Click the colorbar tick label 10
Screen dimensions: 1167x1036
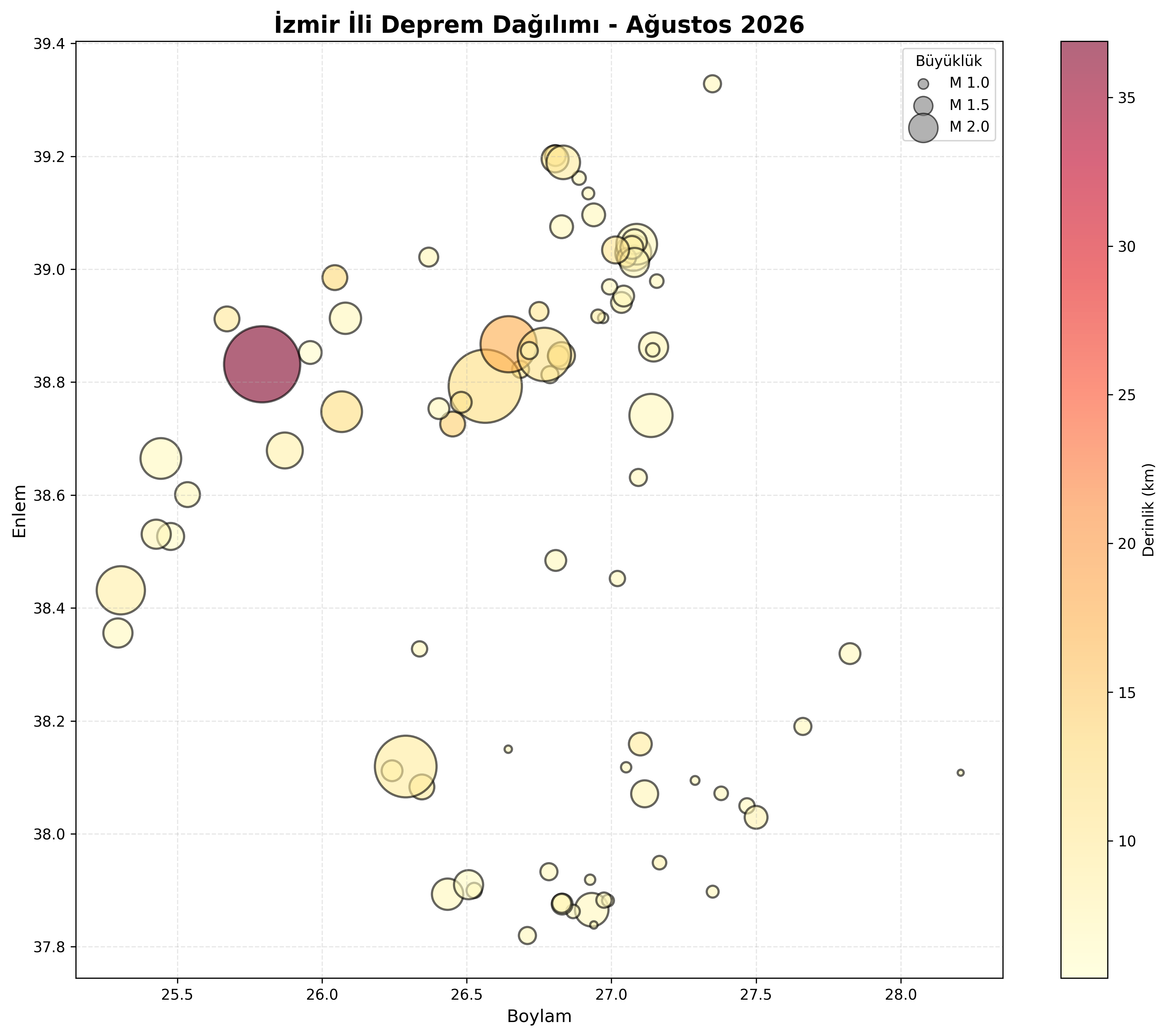(1126, 841)
